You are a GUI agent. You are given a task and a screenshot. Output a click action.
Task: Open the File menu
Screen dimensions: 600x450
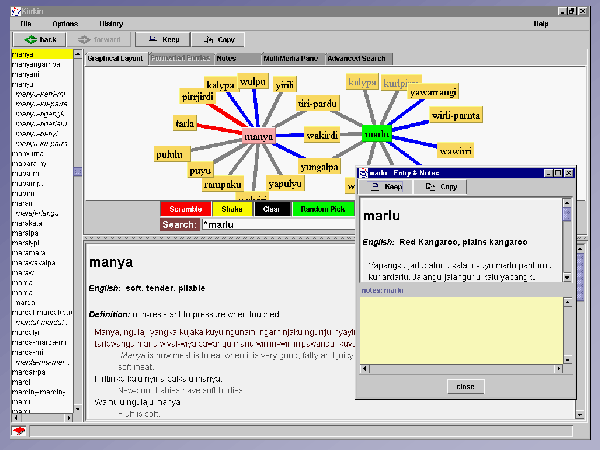25,22
